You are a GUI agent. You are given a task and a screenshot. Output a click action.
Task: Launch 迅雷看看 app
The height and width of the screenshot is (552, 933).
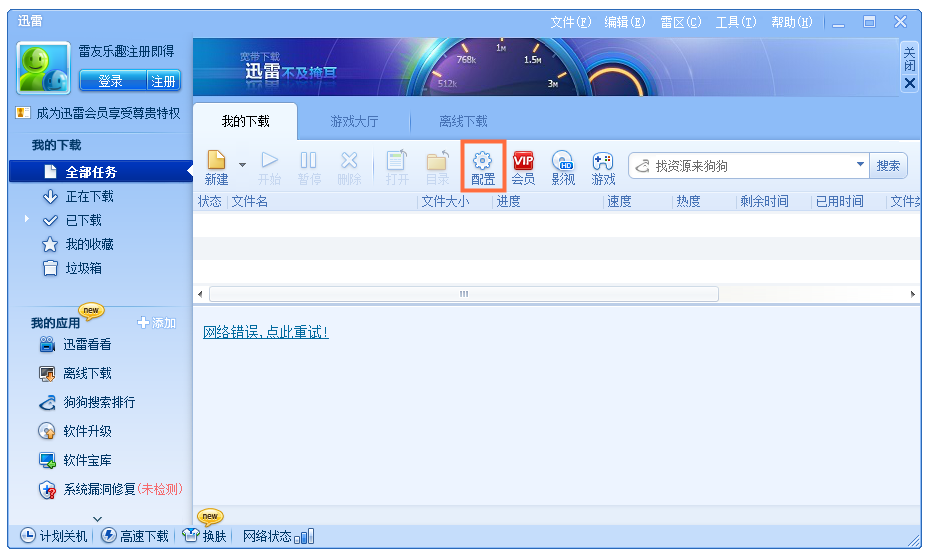point(75,344)
